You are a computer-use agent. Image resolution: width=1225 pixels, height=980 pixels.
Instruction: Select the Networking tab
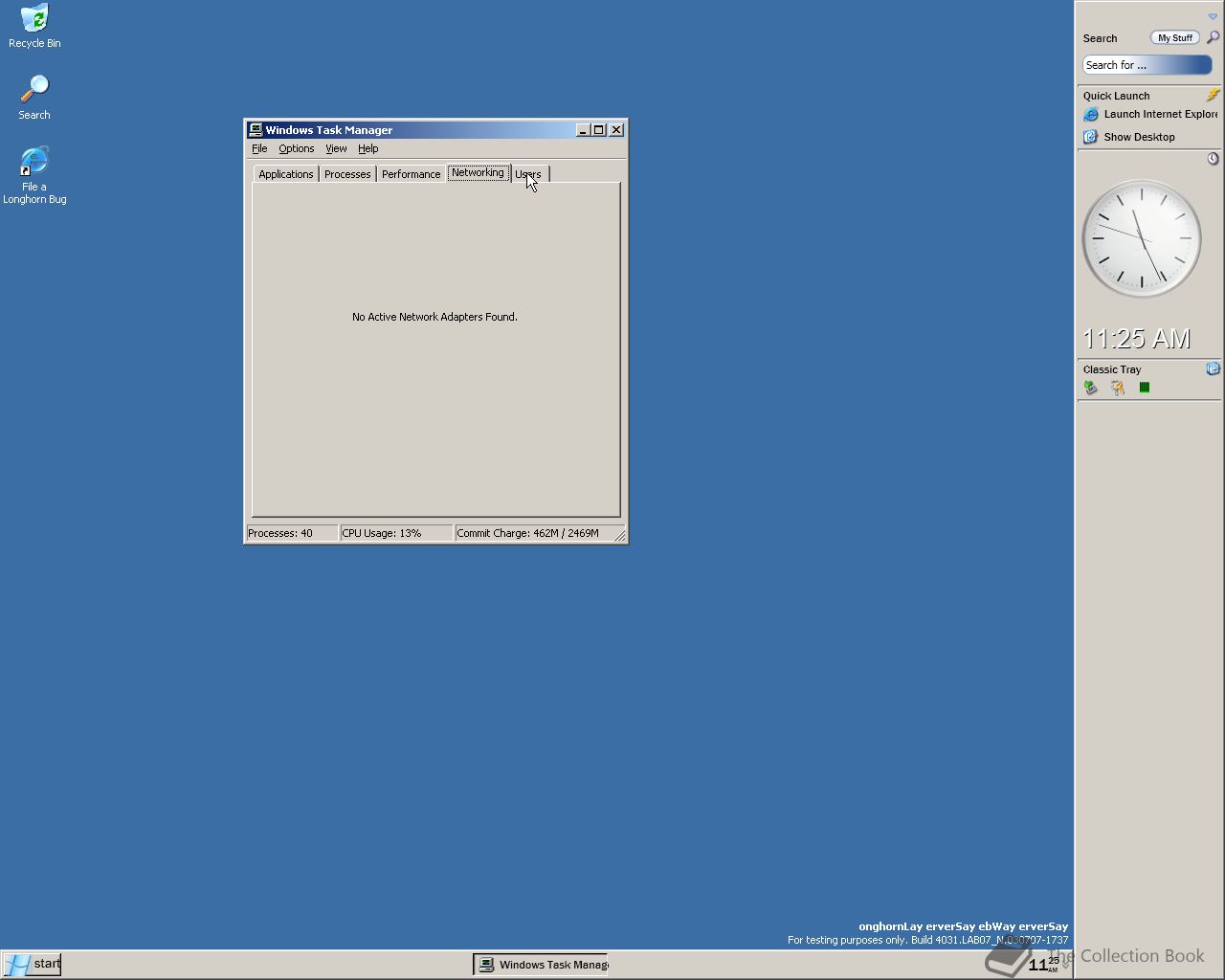click(478, 172)
